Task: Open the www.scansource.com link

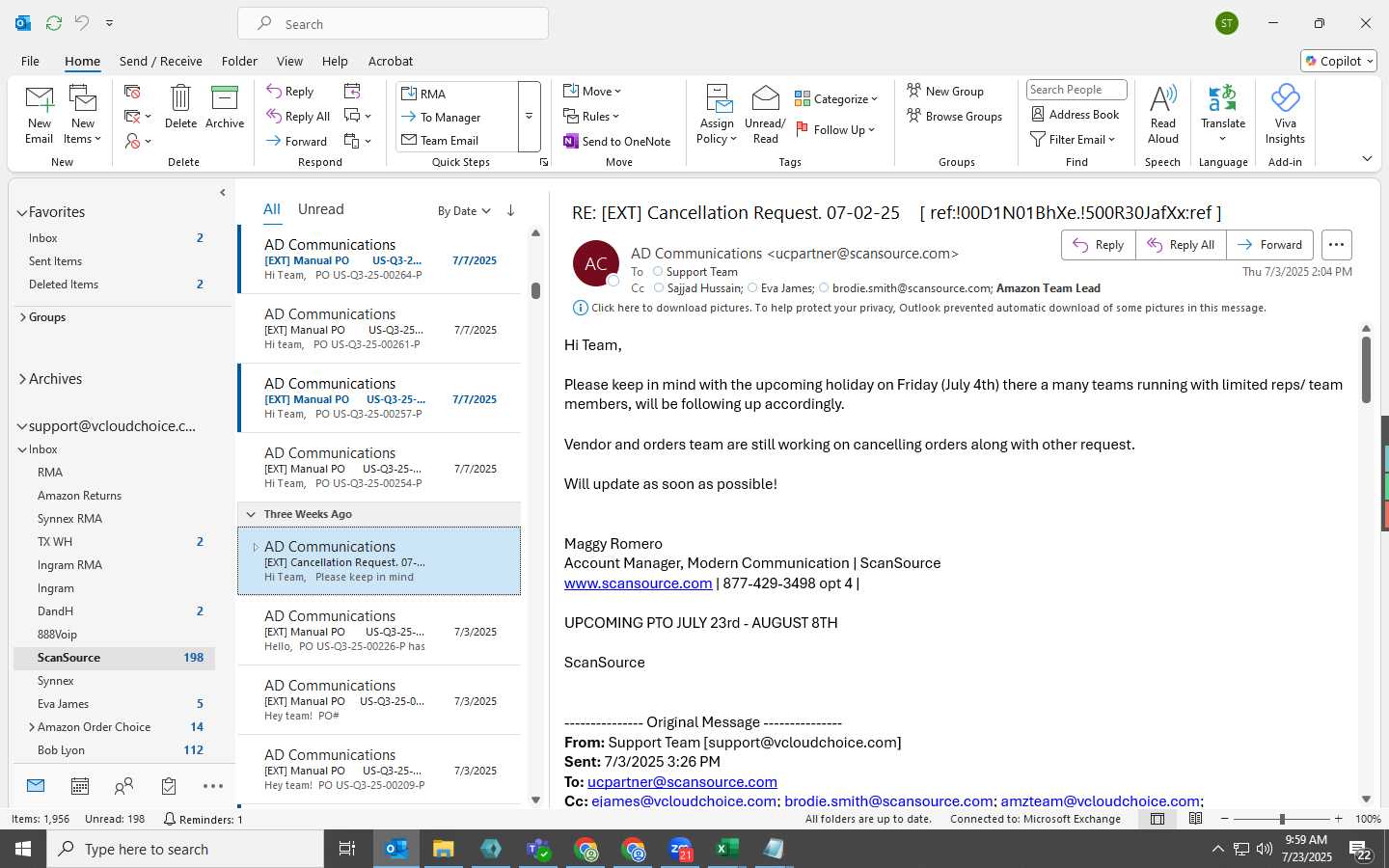Action: (638, 583)
